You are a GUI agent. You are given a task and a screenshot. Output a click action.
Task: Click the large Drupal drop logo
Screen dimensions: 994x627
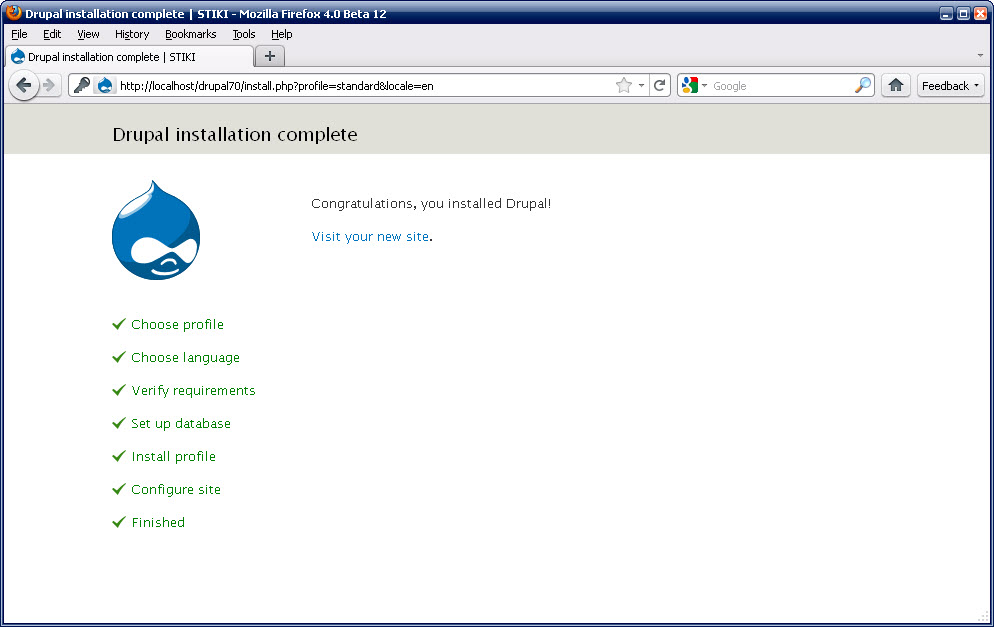coord(156,230)
